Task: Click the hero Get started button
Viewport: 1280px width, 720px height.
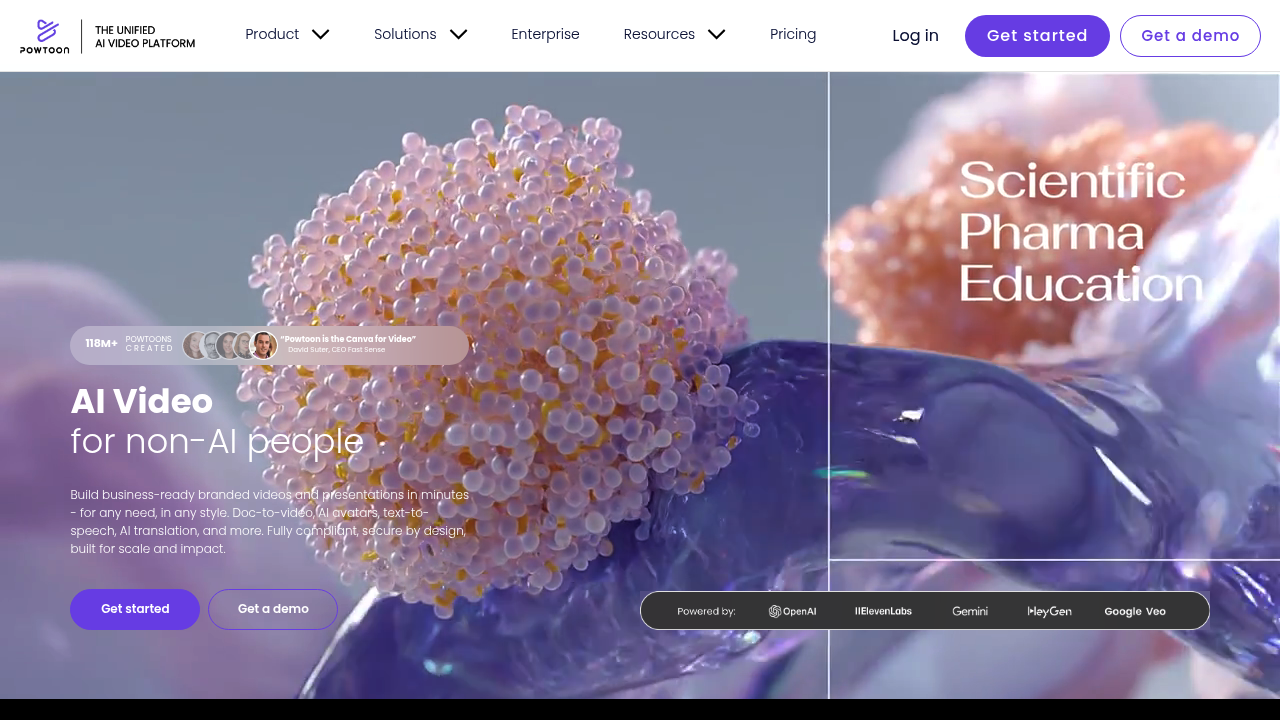Action: pyautogui.click(x=135, y=609)
